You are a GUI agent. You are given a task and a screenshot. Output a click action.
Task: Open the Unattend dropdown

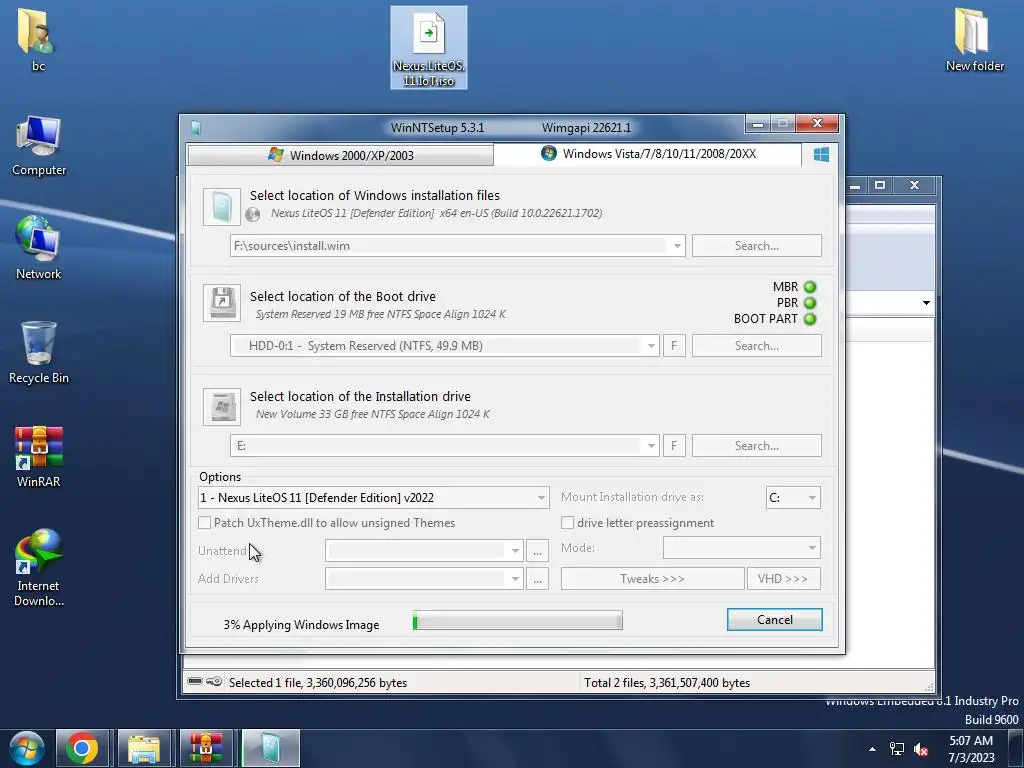click(424, 551)
